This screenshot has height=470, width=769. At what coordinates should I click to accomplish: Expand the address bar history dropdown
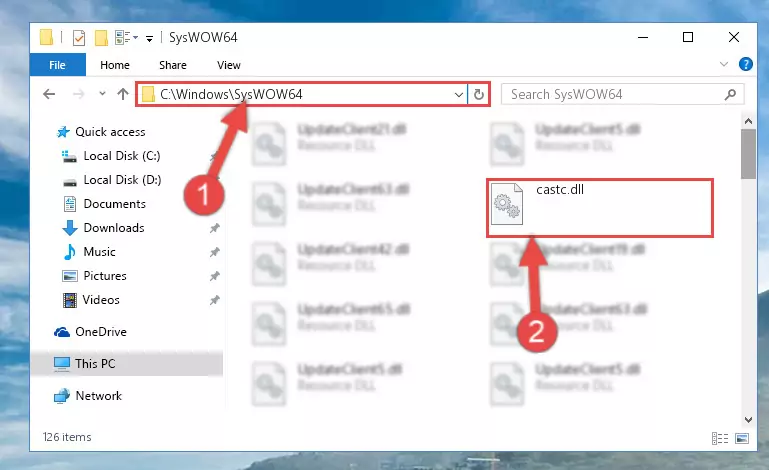coord(459,94)
